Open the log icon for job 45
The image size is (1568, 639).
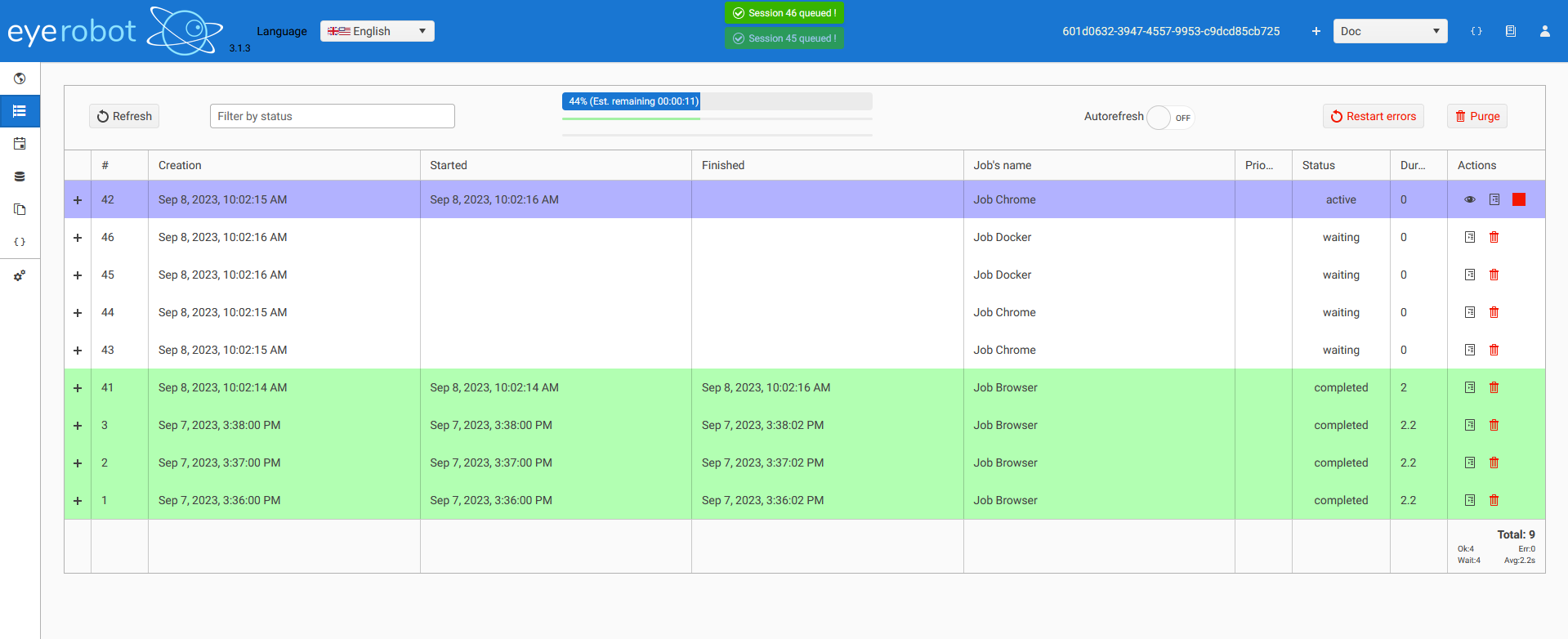coord(1470,275)
